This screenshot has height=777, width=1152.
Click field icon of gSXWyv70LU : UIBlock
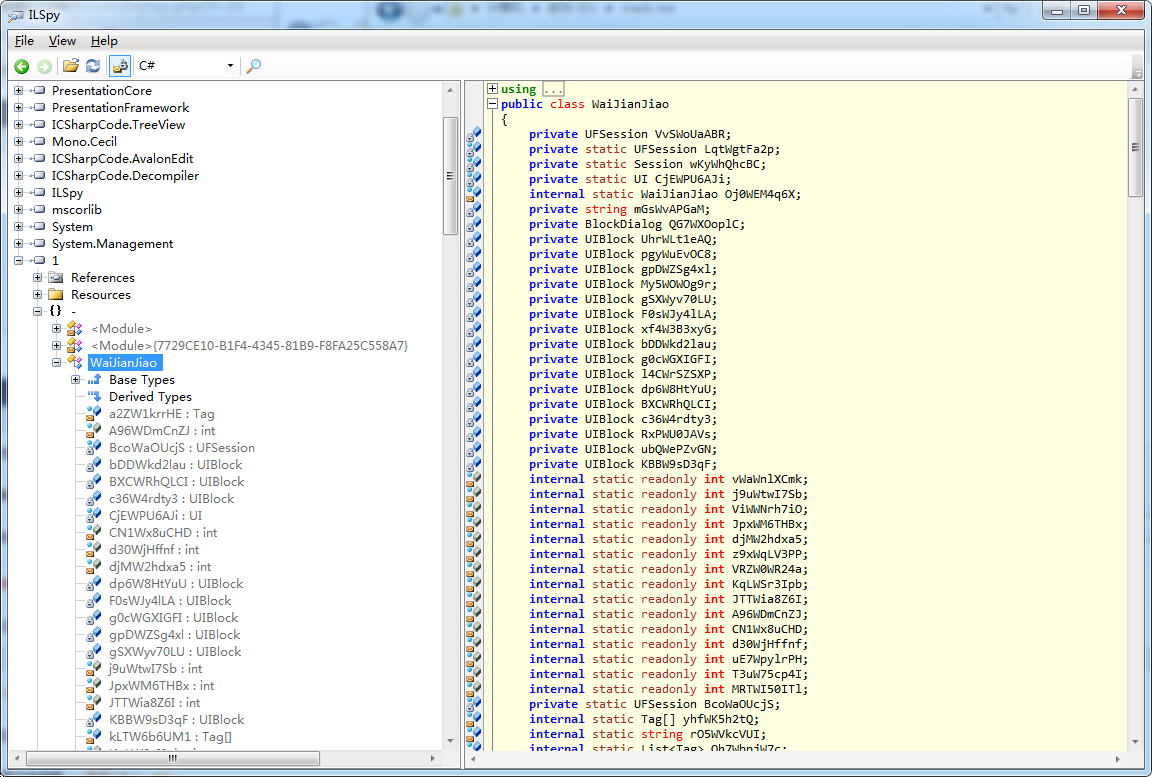(x=94, y=651)
